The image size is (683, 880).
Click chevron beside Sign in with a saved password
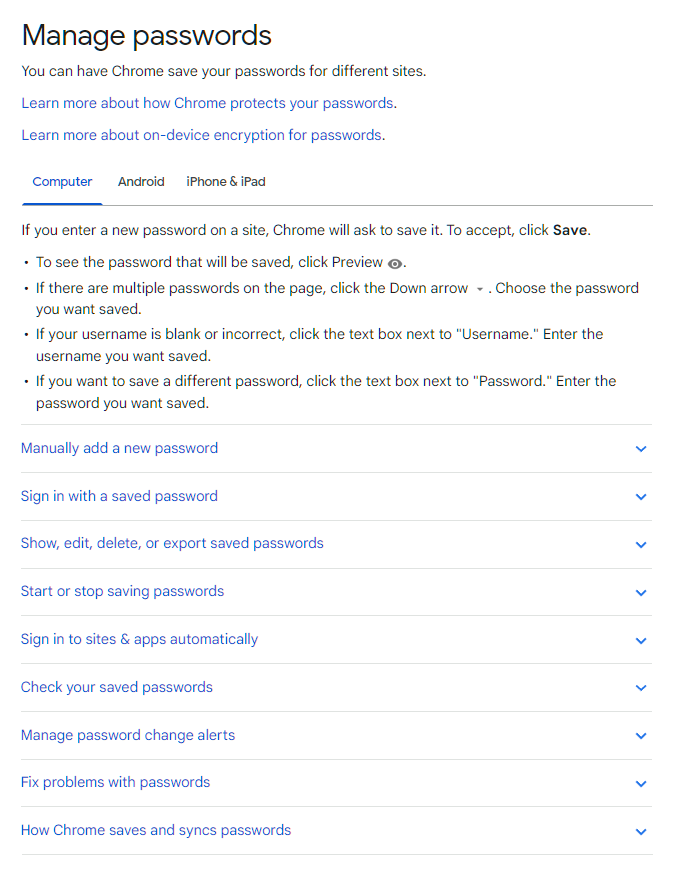[x=641, y=497]
